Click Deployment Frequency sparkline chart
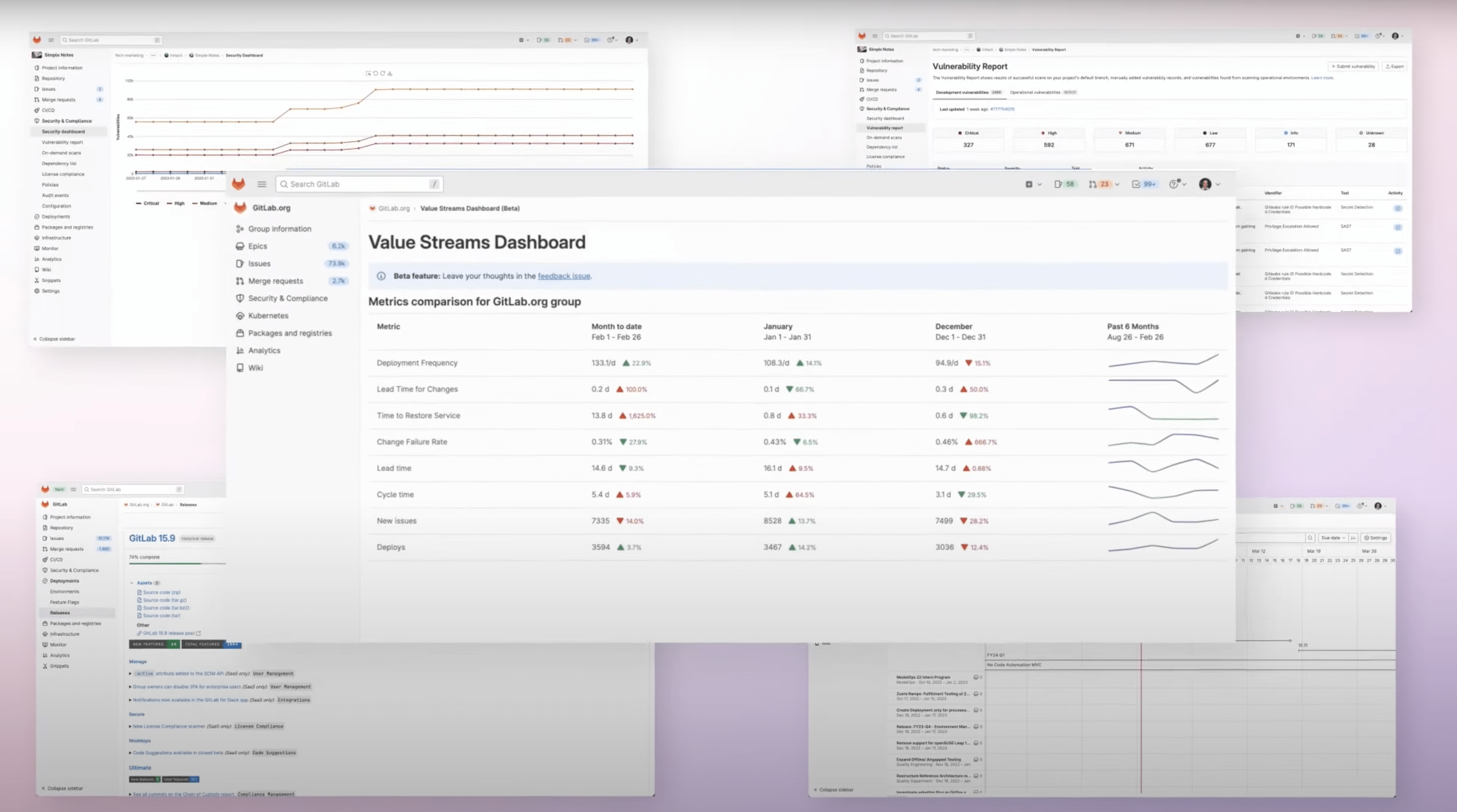Viewport: 1457px width, 812px height. [1163, 361]
